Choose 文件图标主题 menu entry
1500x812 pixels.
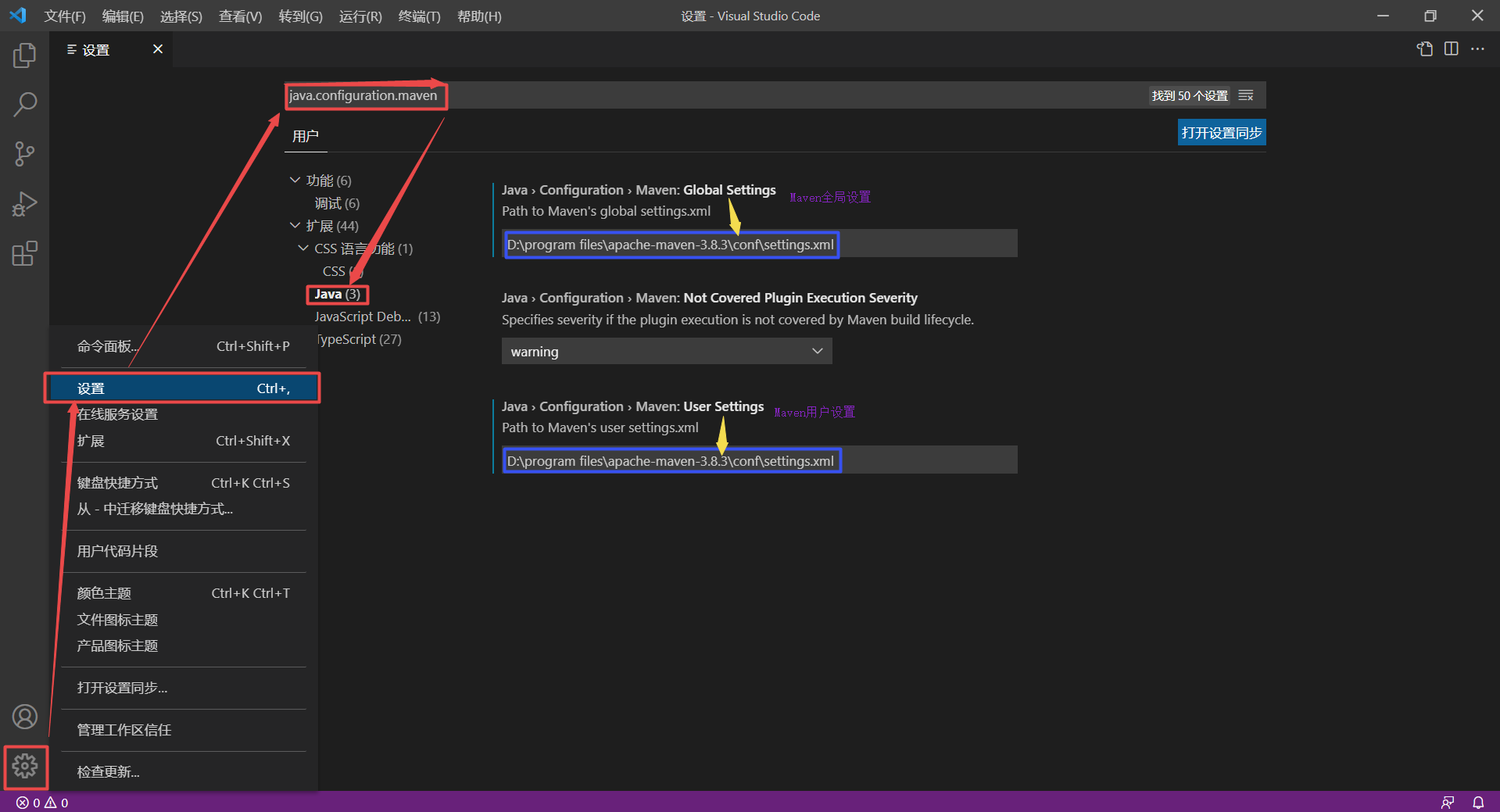tap(184, 620)
